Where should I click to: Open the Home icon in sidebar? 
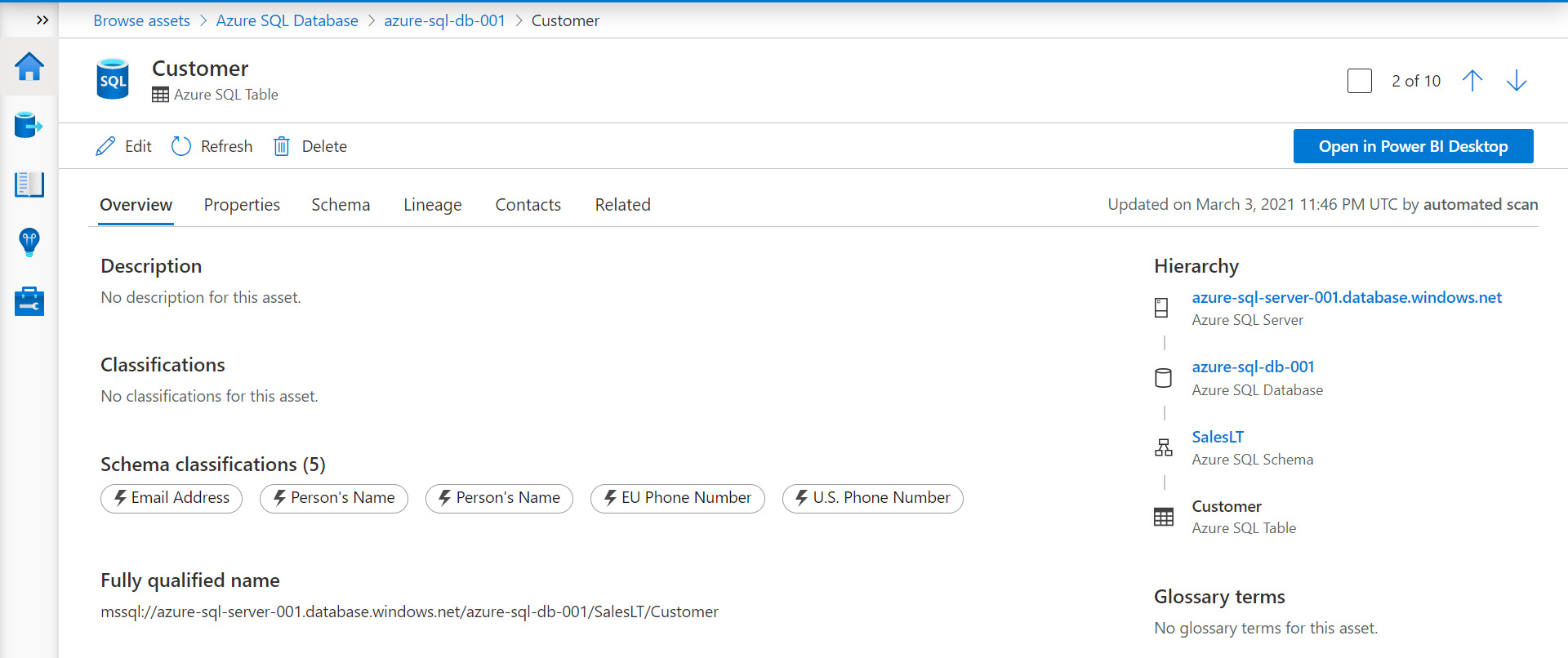29,67
